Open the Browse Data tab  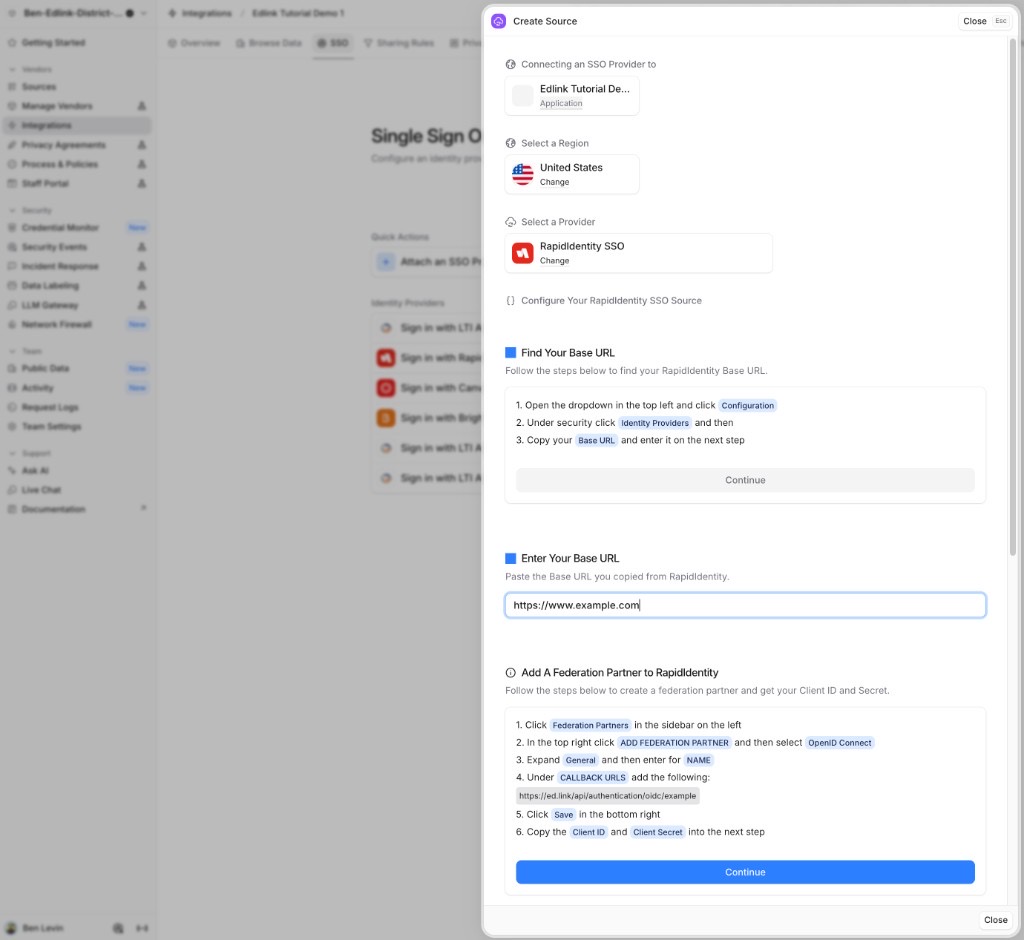tap(269, 43)
